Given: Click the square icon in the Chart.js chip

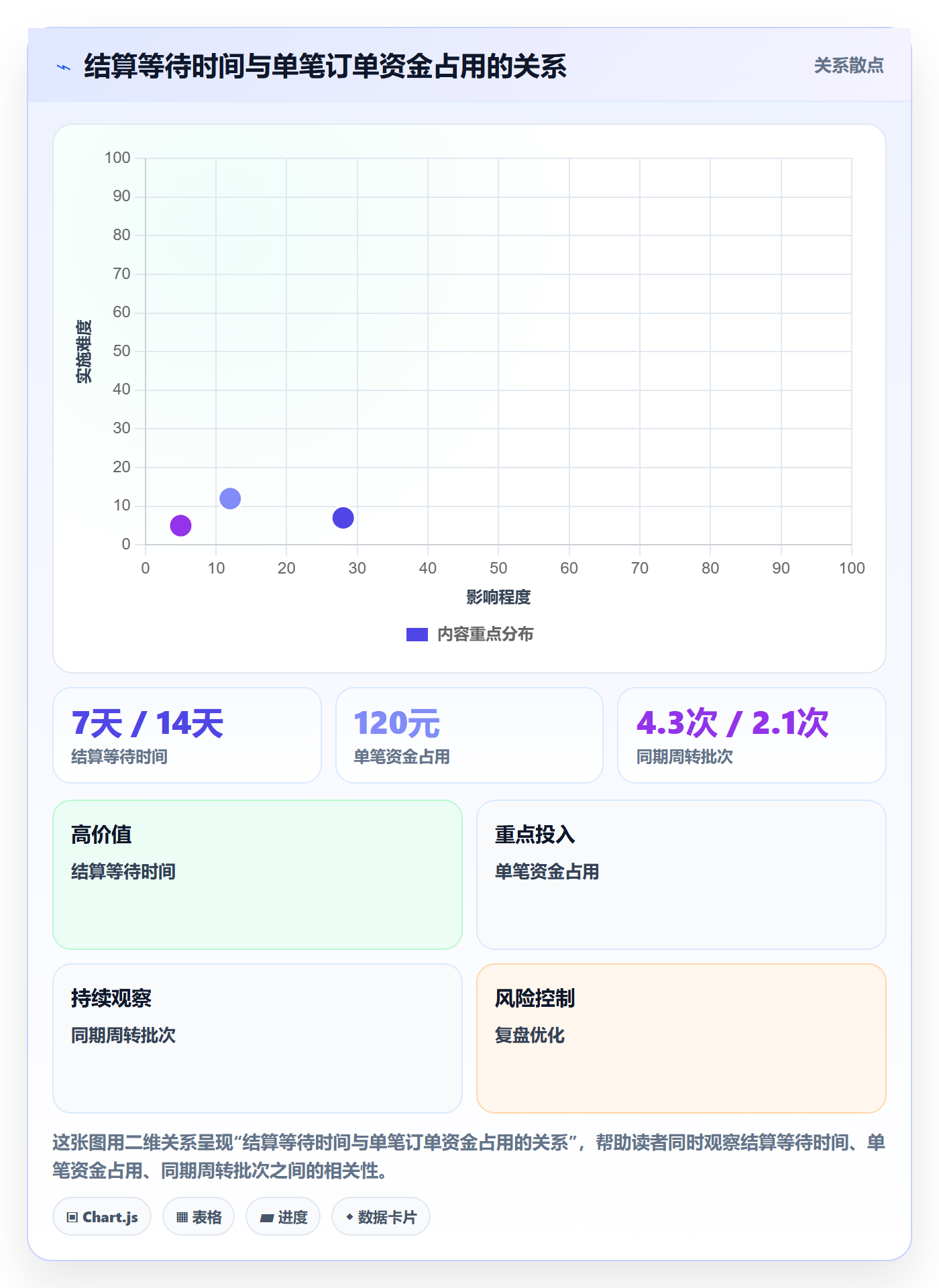Looking at the screenshot, I should pos(72,1218).
